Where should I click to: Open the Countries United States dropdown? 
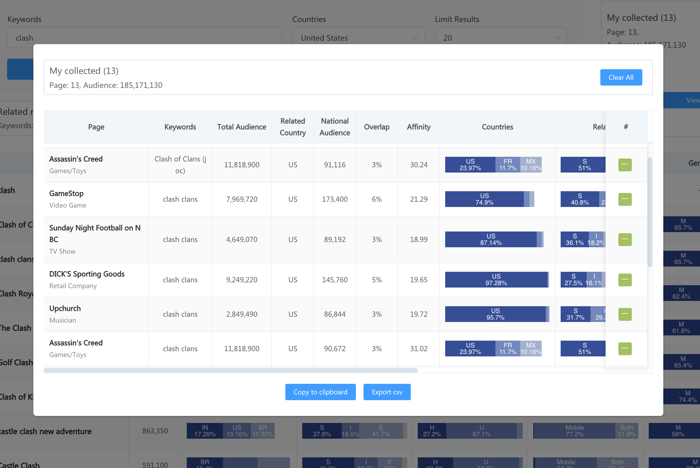coord(358,38)
